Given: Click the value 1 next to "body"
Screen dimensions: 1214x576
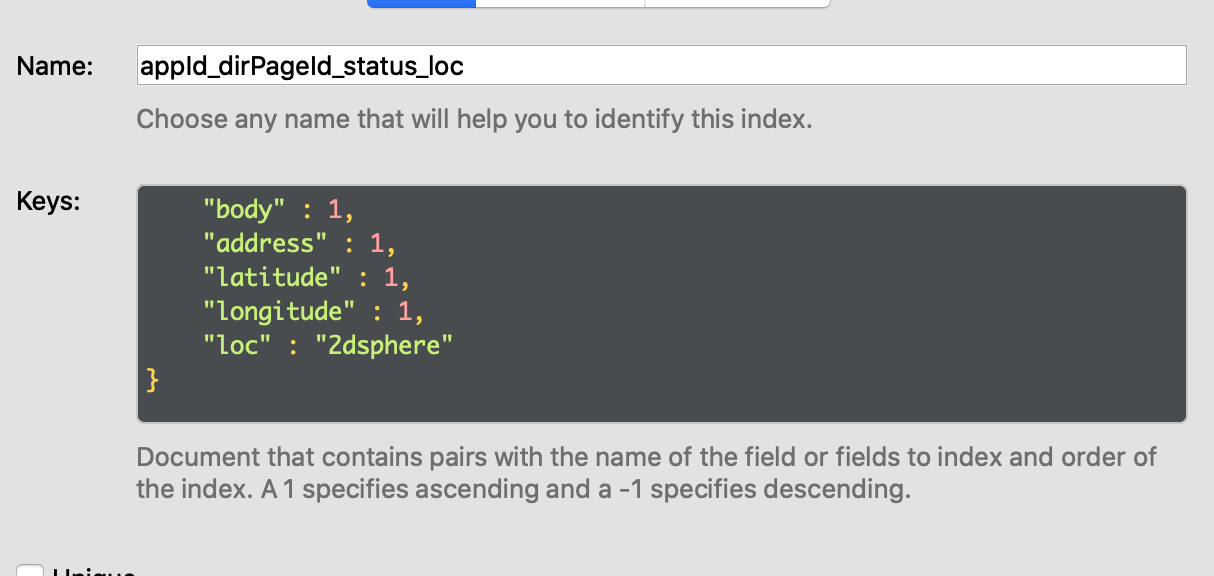Looking at the screenshot, I should coord(335,209).
